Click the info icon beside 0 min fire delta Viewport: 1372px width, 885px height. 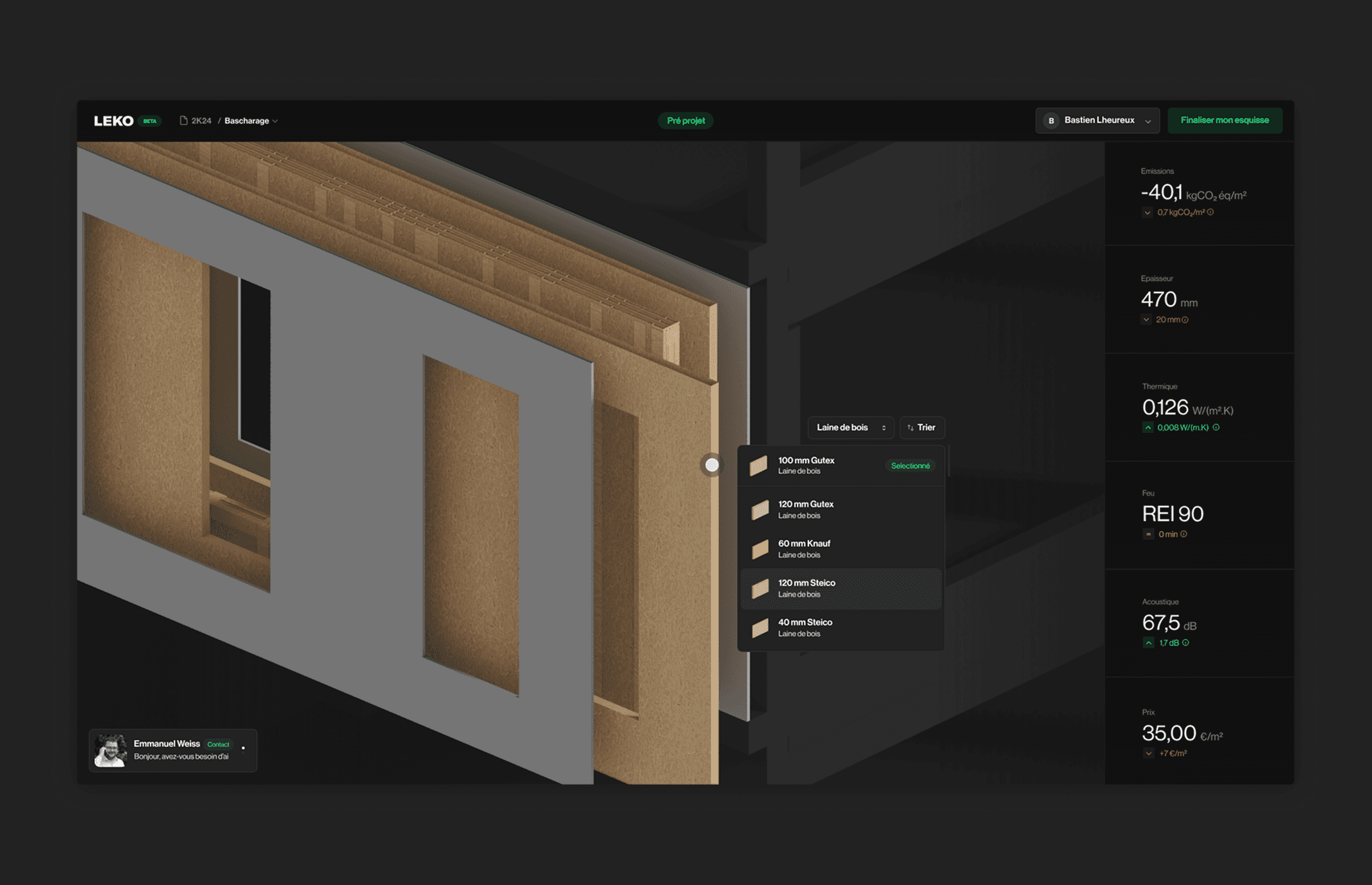click(x=1184, y=534)
